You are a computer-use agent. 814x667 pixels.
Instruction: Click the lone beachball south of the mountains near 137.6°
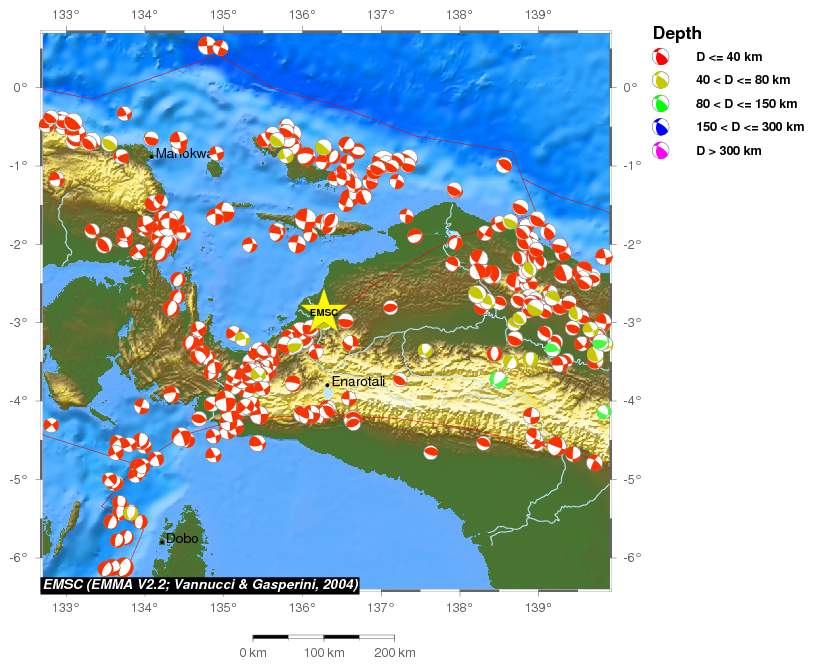pos(431,452)
